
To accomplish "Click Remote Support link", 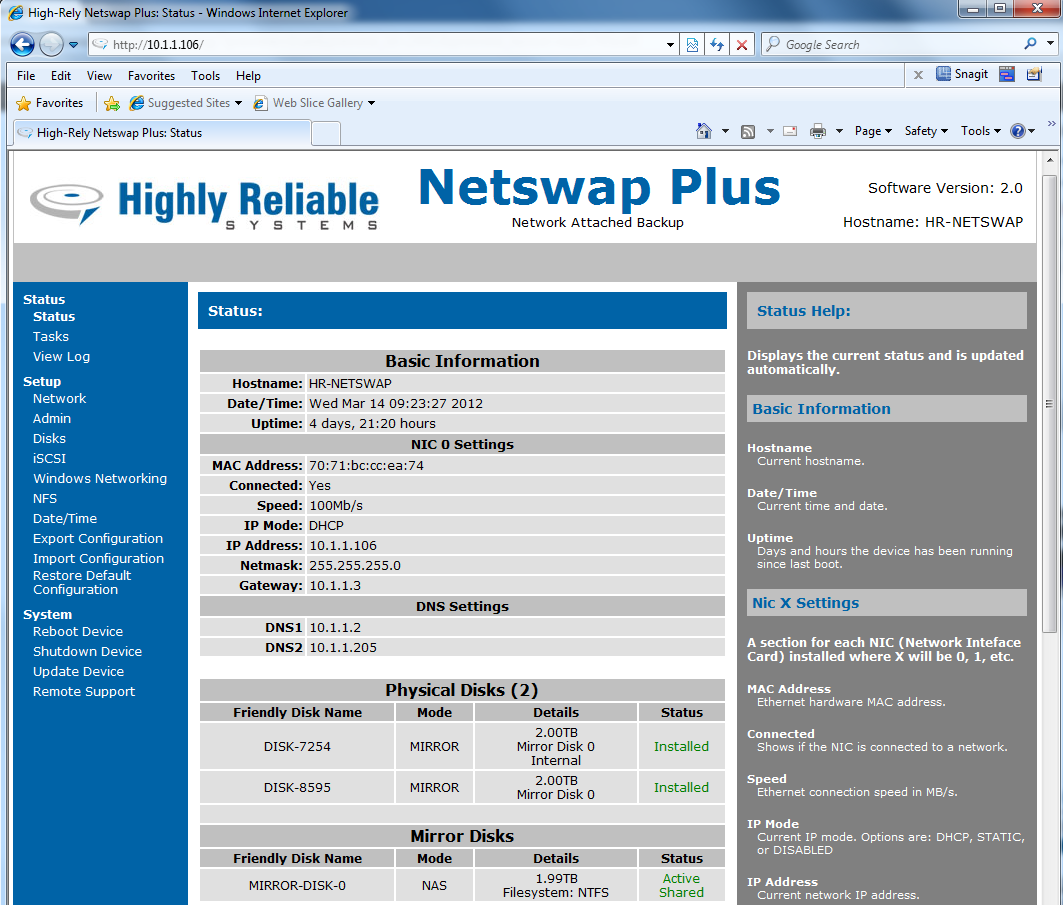I will coord(84,691).
